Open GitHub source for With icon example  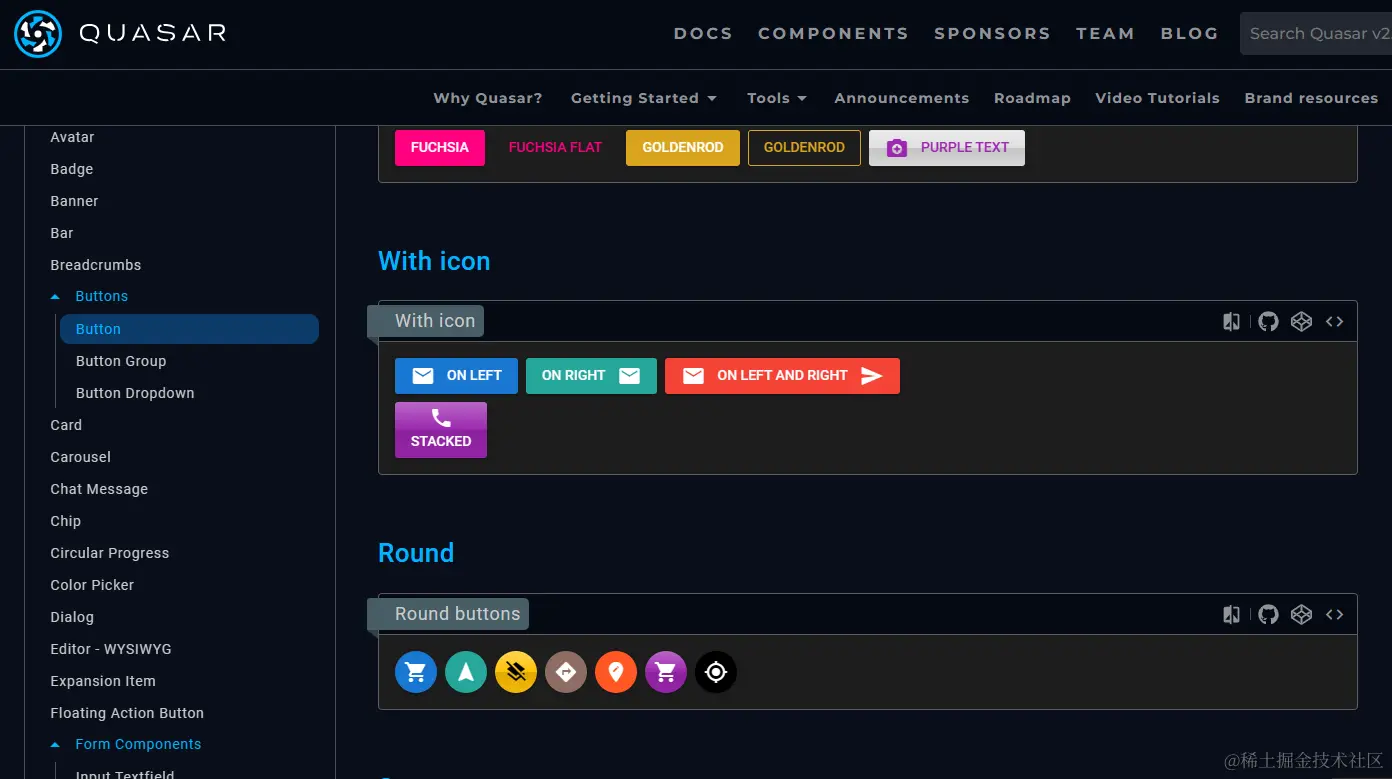click(x=1268, y=321)
